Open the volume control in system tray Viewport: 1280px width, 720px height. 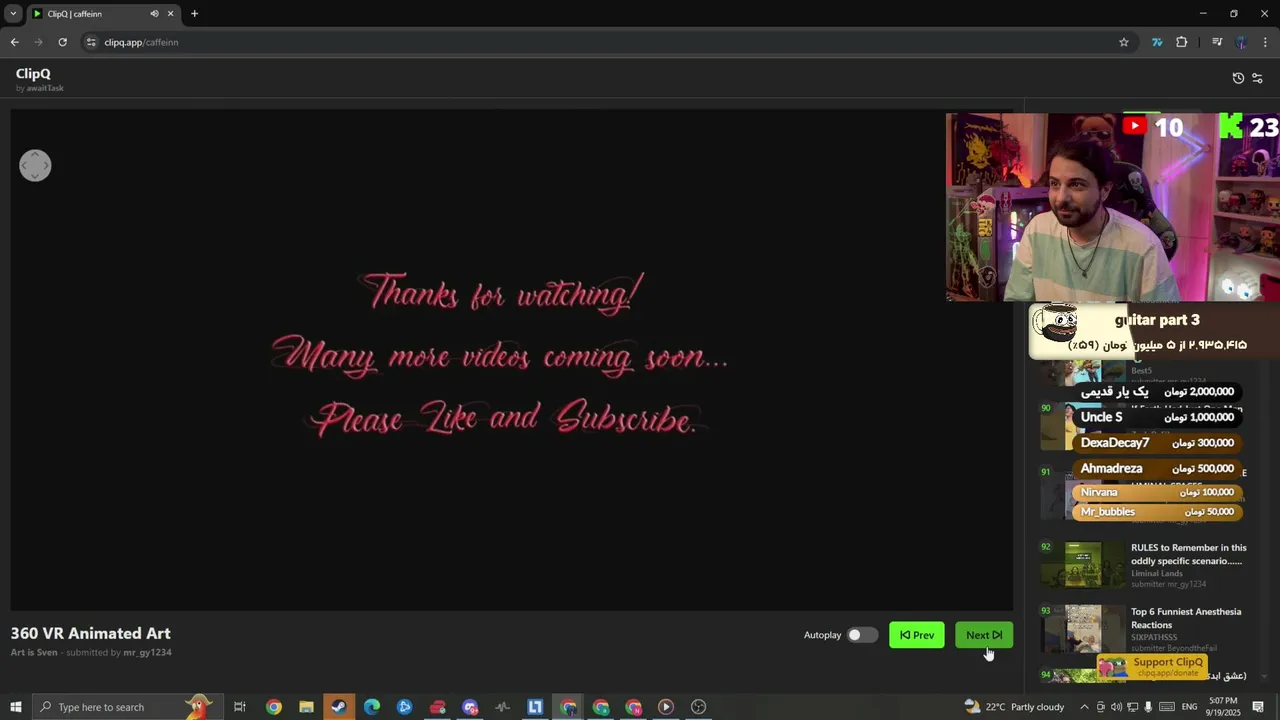[1116, 707]
